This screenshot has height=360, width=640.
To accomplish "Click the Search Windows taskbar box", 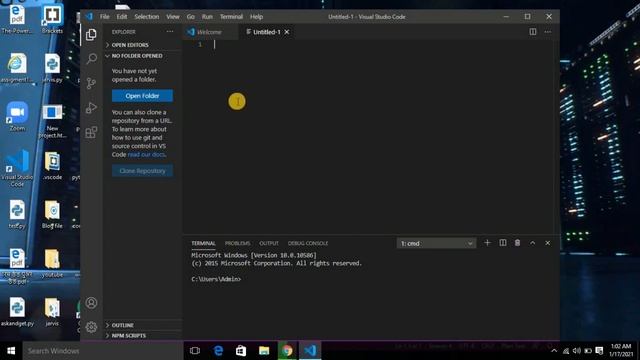I will click(x=102, y=351).
